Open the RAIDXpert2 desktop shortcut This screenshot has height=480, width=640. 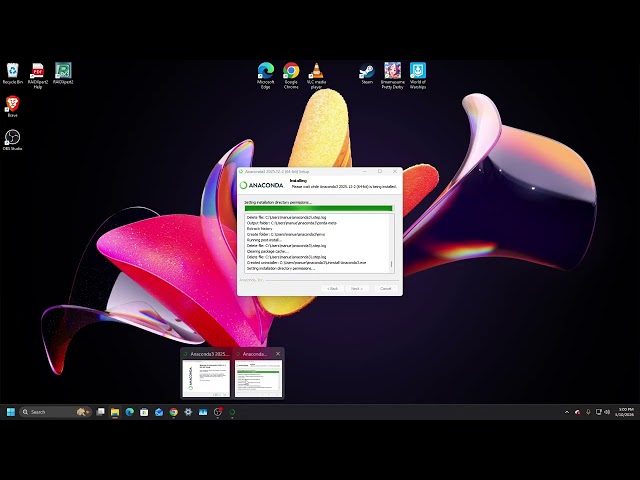[x=63, y=73]
